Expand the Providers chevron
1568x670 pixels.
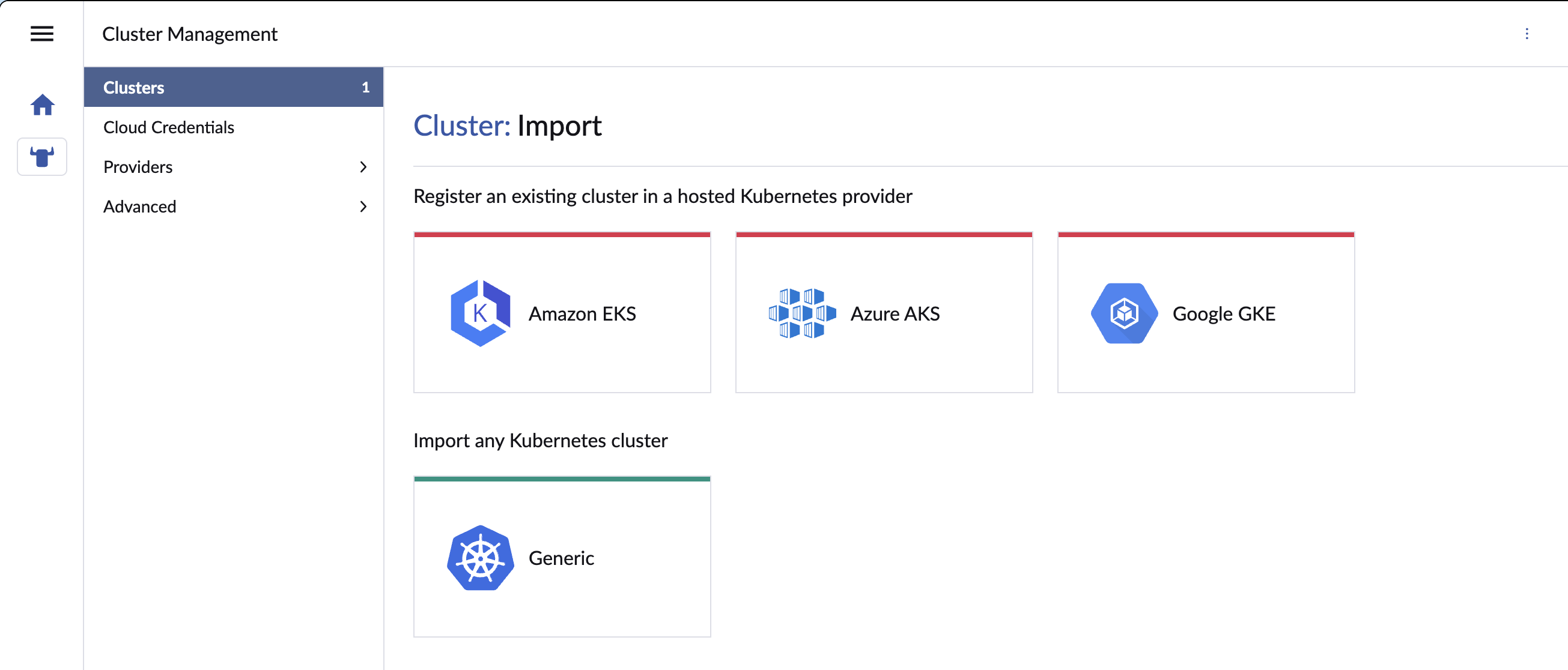click(x=363, y=167)
